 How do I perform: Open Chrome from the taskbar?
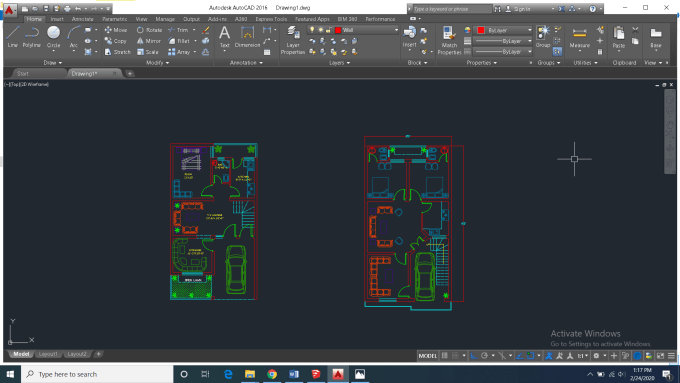[x=272, y=374]
